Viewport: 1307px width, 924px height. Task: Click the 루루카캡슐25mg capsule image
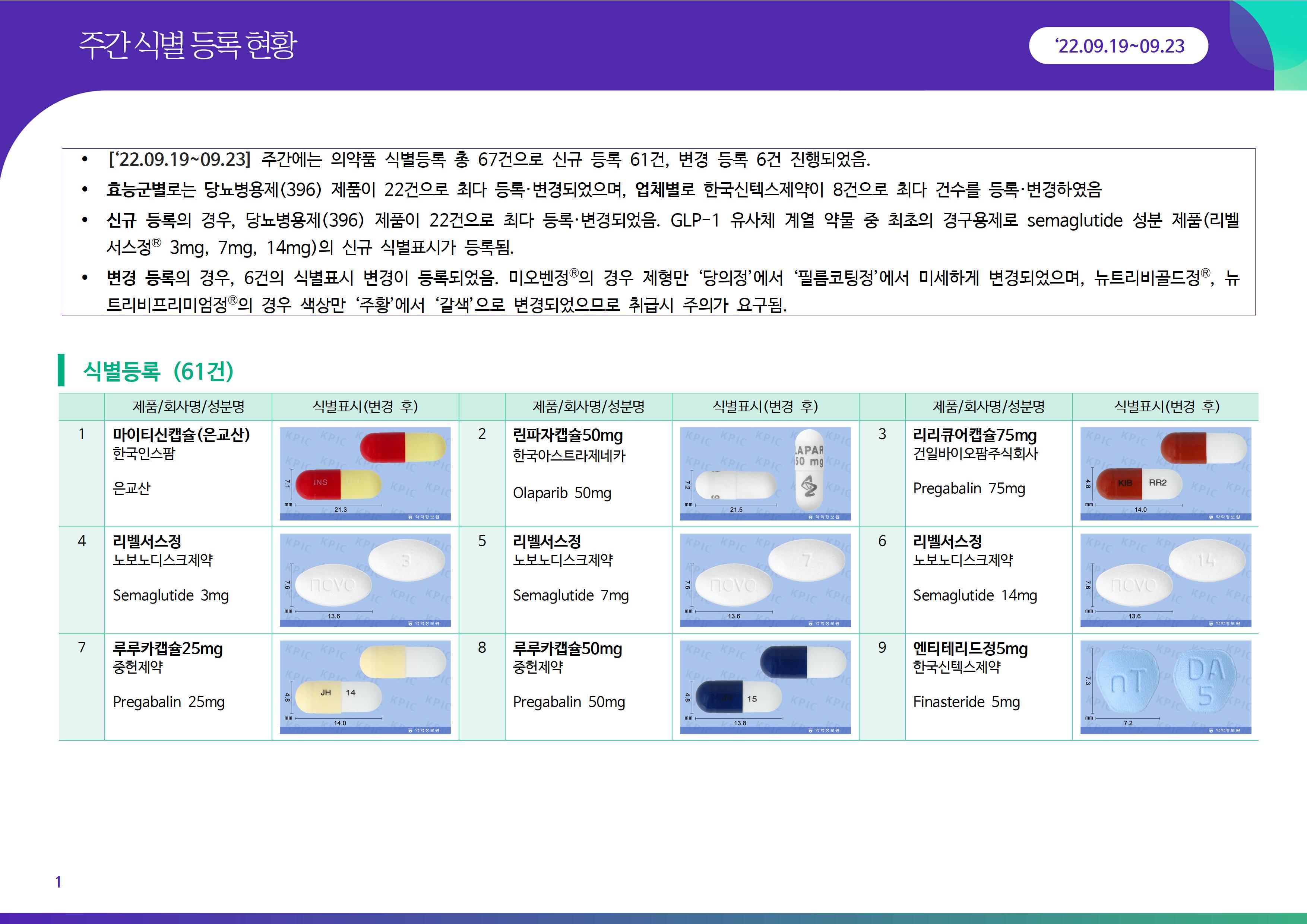click(365, 687)
